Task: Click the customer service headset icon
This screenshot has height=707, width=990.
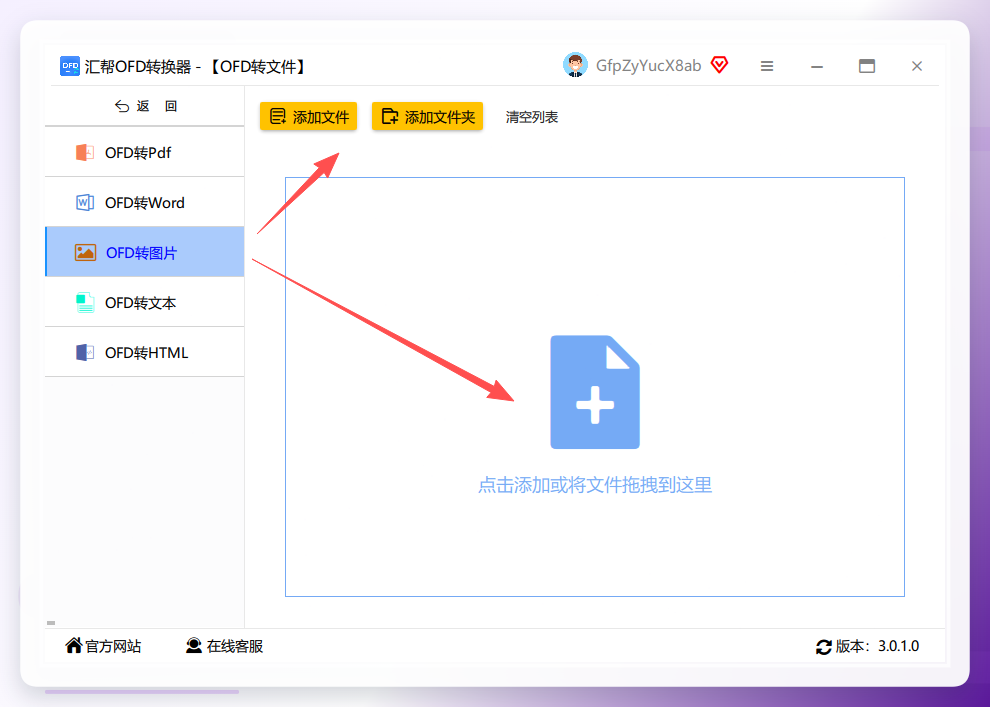Action: 194,645
